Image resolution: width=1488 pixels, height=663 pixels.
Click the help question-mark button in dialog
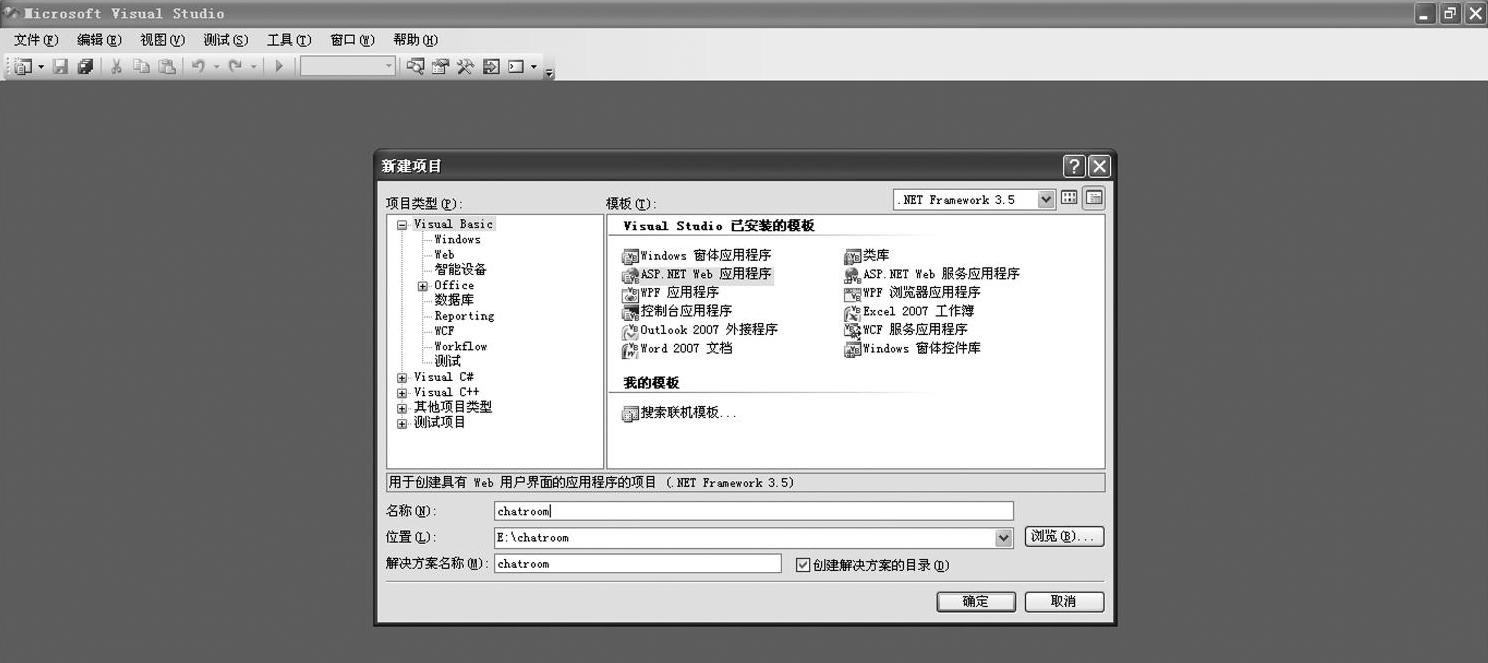(1074, 166)
